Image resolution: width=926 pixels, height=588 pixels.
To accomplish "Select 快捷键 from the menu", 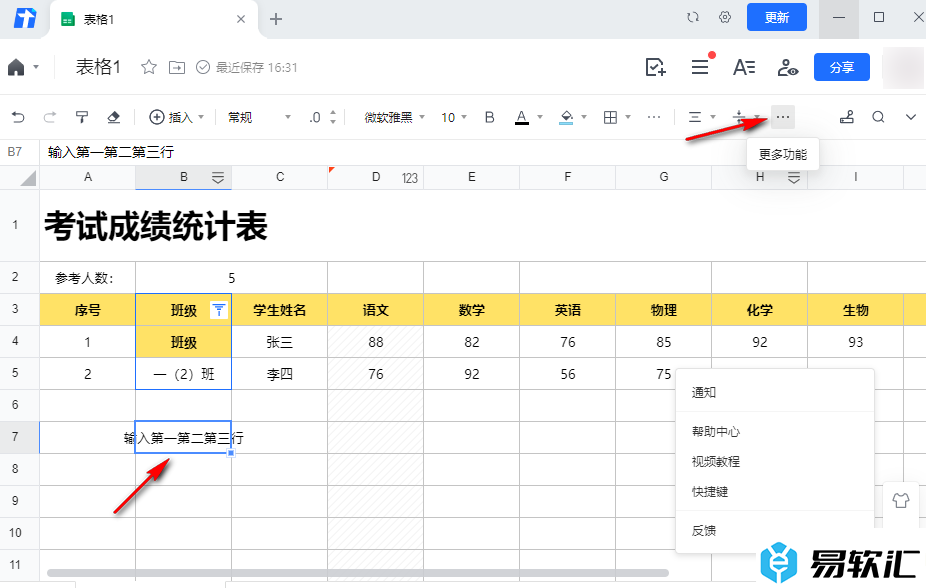I will pos(774,492).
